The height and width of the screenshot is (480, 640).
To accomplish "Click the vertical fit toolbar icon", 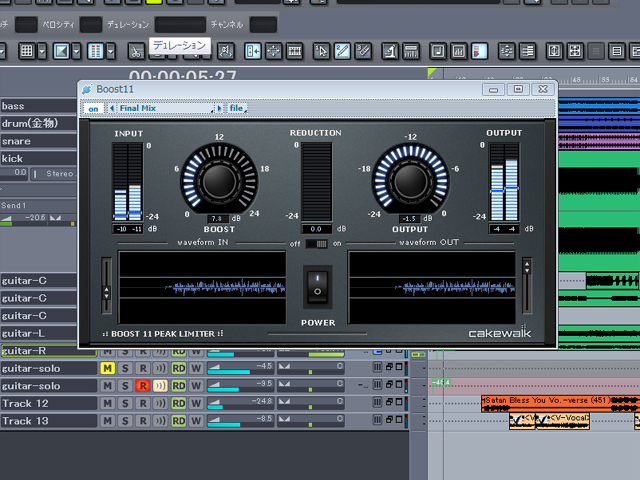I will click(554, 51).
